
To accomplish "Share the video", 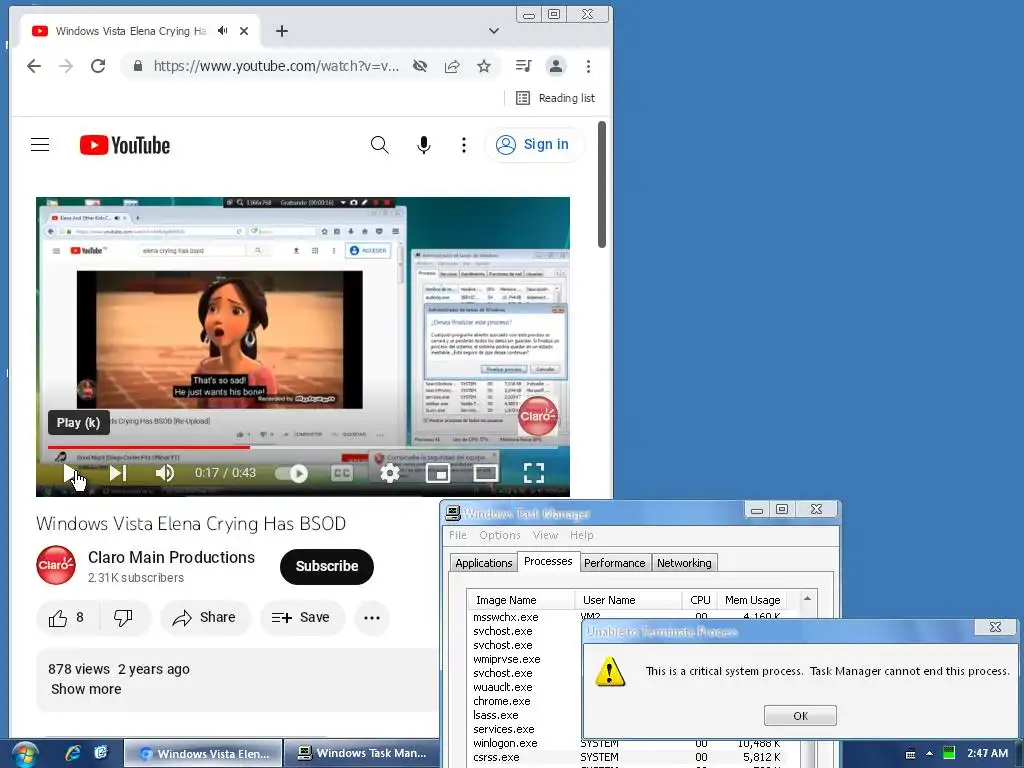I will 204,617.
